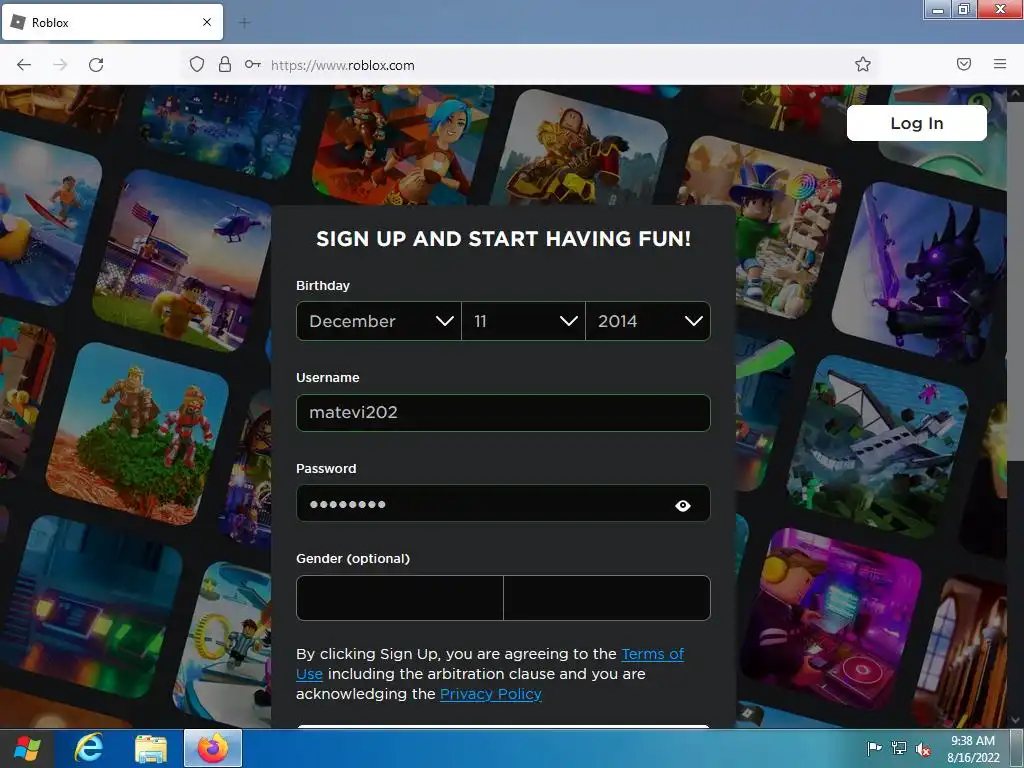
Task: Open the birthday year dropdown showing 2014
Action: 648,321
